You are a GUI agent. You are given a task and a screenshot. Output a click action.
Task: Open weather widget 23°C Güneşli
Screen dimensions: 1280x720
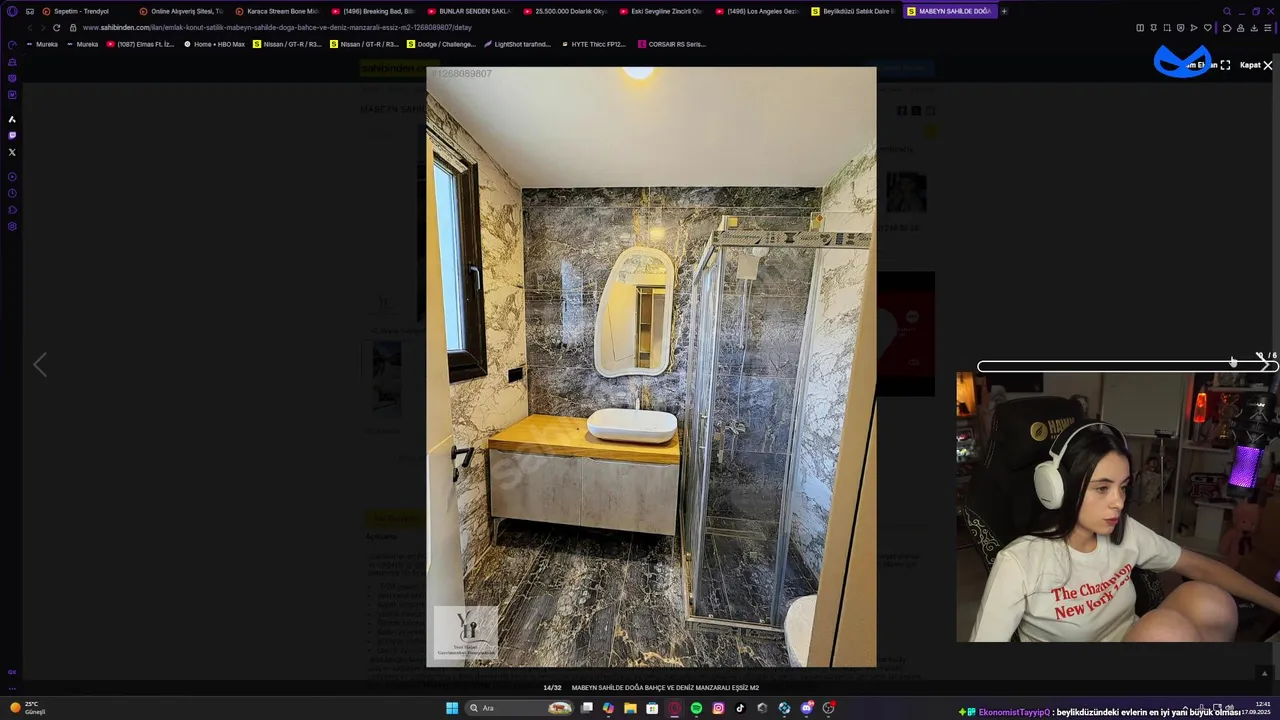(x=28, y=707)
